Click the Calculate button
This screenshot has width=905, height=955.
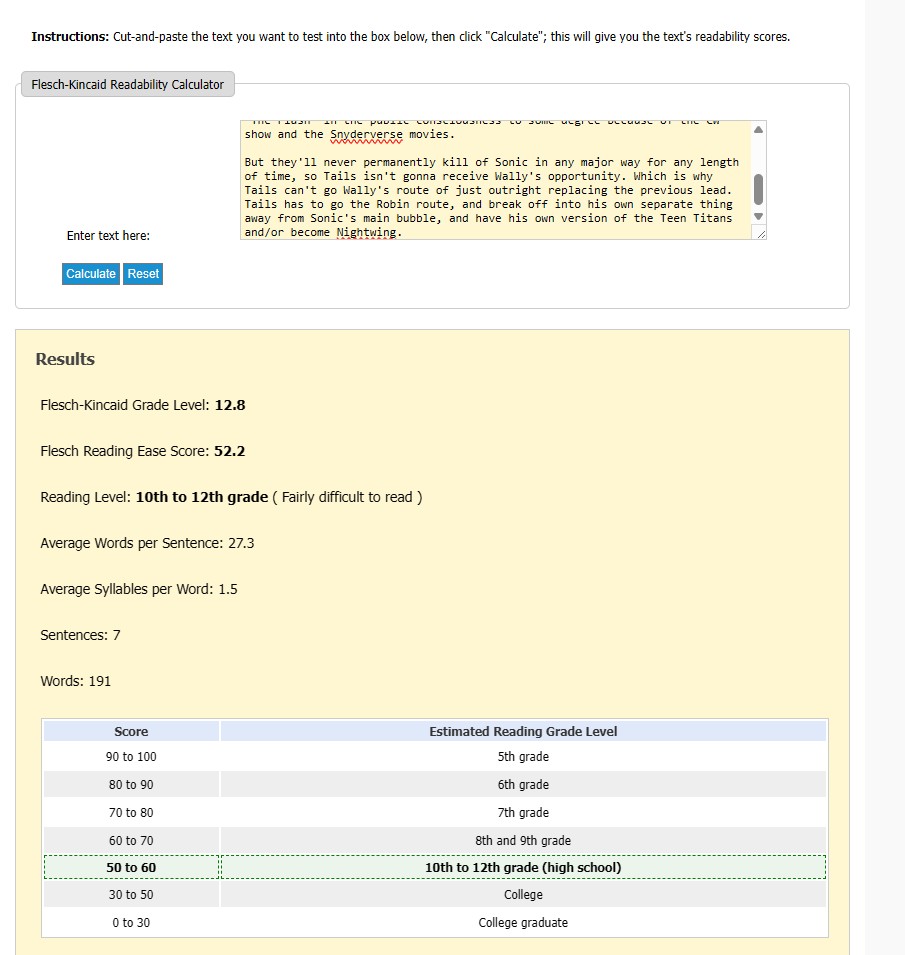click(x=91, y=274)
